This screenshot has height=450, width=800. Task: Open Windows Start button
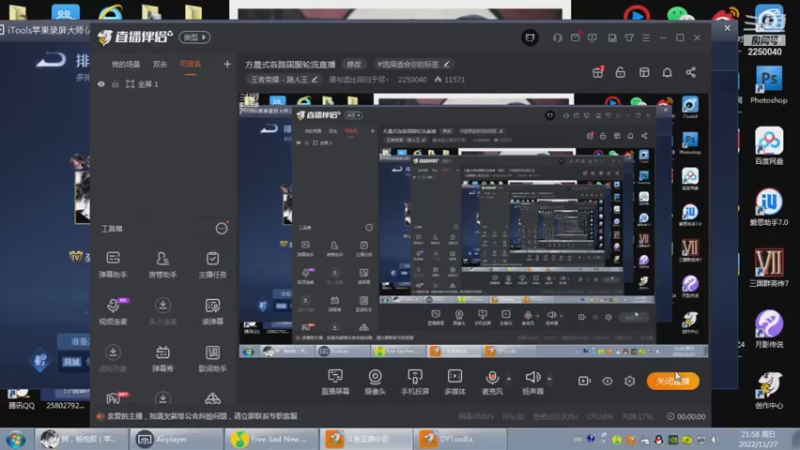coord(16,439)
